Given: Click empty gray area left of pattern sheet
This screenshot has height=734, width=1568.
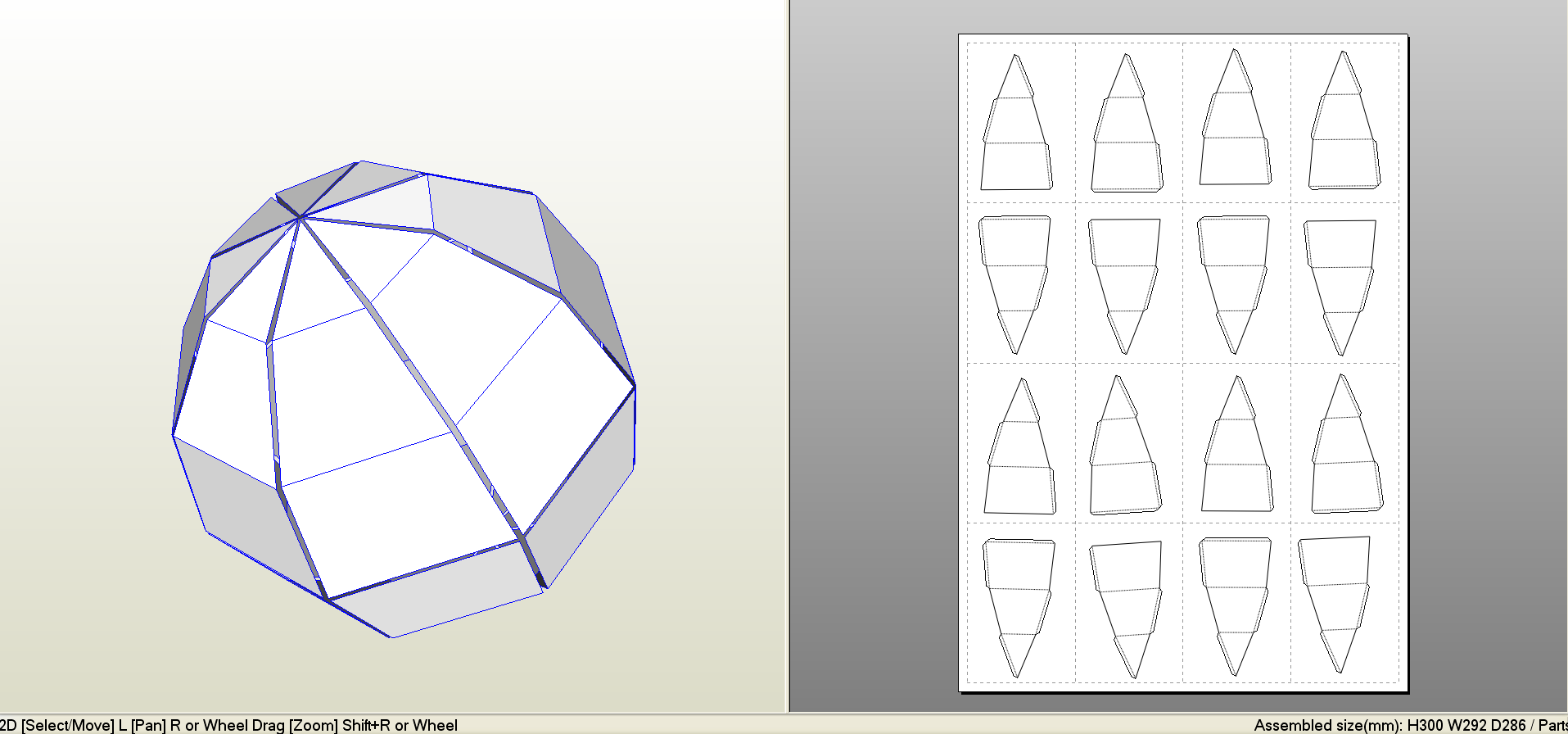Looking at the screenshot, I should (x=872, y=369).
